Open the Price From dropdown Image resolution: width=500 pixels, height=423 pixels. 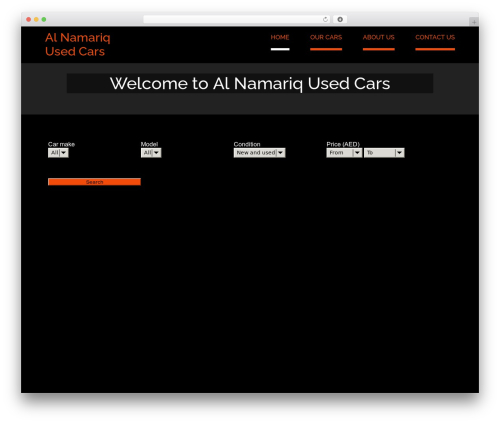344,153
